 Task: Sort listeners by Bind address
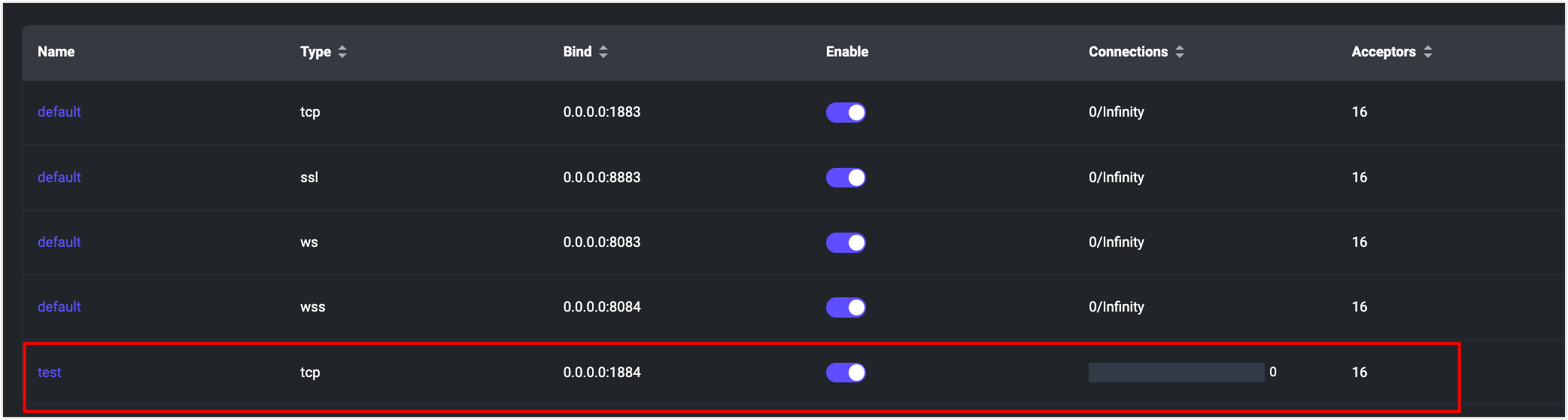pyautogui.click(x=603, y=52)
